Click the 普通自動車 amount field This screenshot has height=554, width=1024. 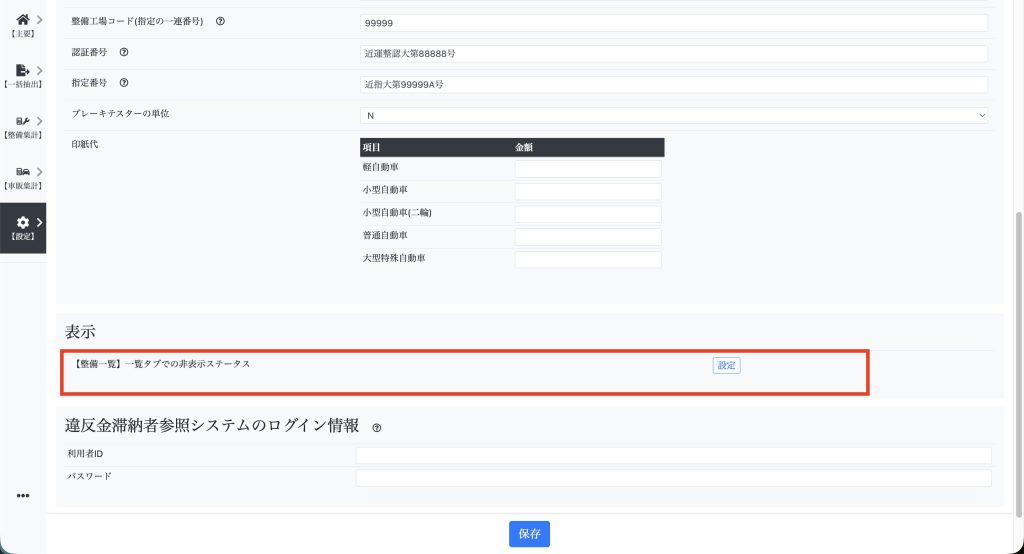pos(588,237)
